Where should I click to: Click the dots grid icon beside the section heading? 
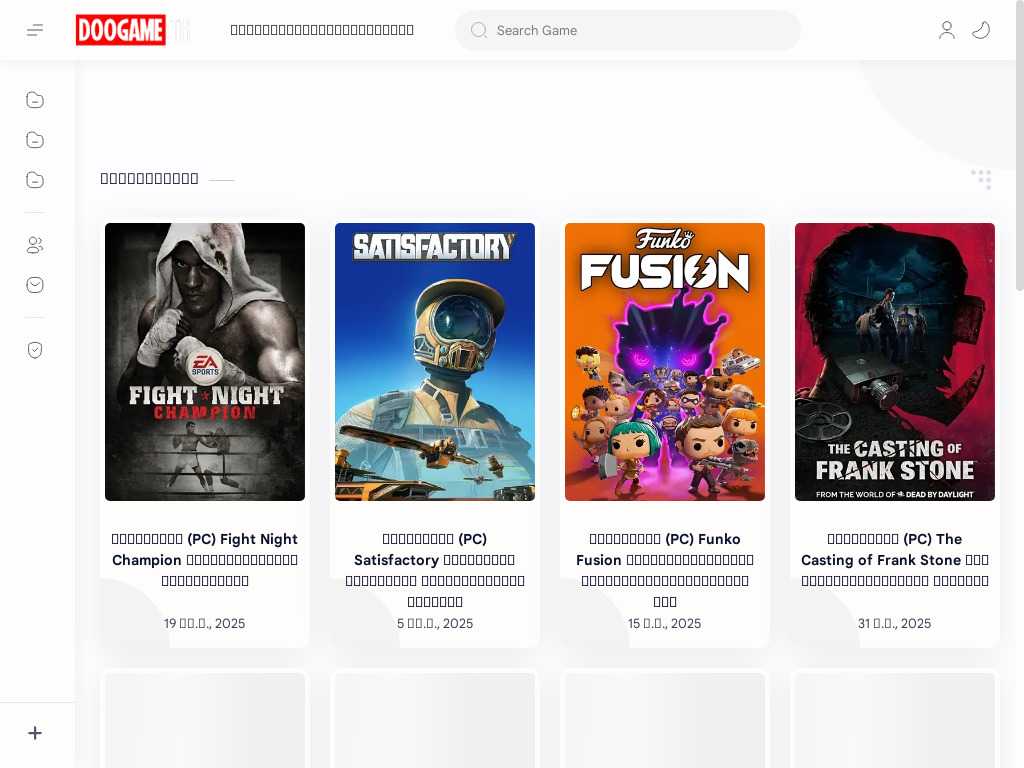(x=982, y=179)
